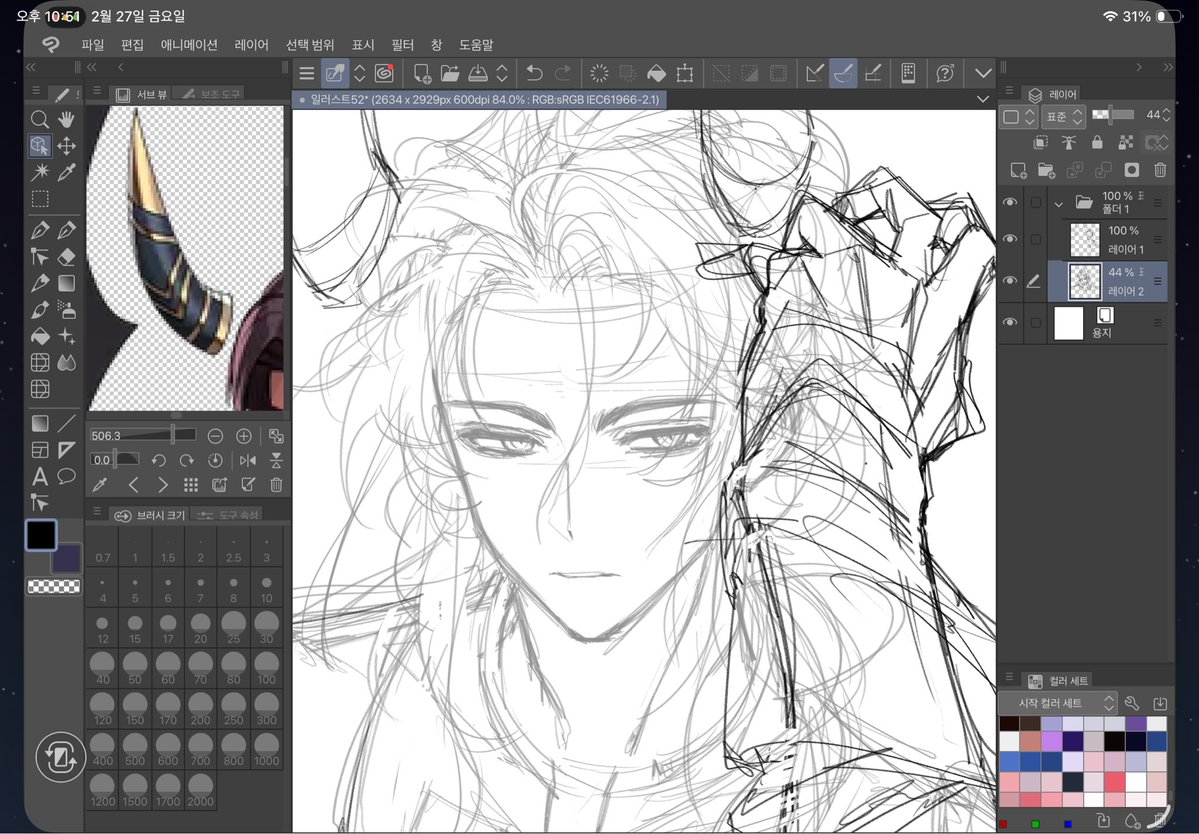Open the 편집 menu
This screenshot has height=834, width=1199.
coord(132,45)
